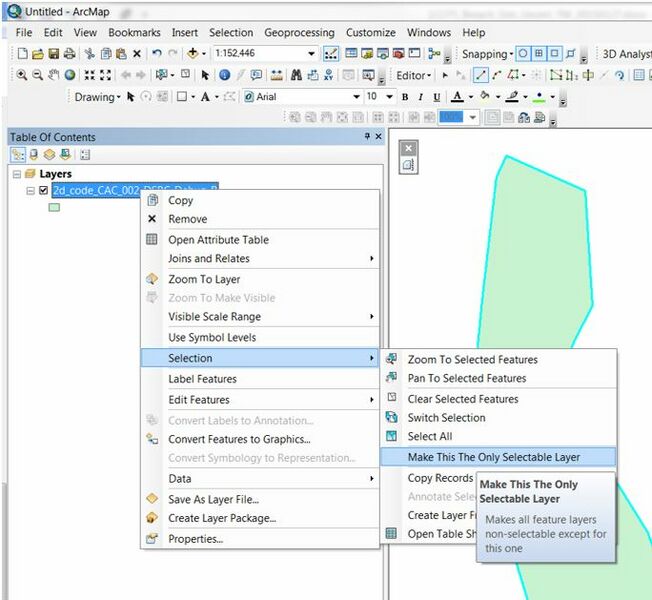Viewport: 652px width, 600px height.
Task: Select the Measure ruler tool
Action: point(277,75)
